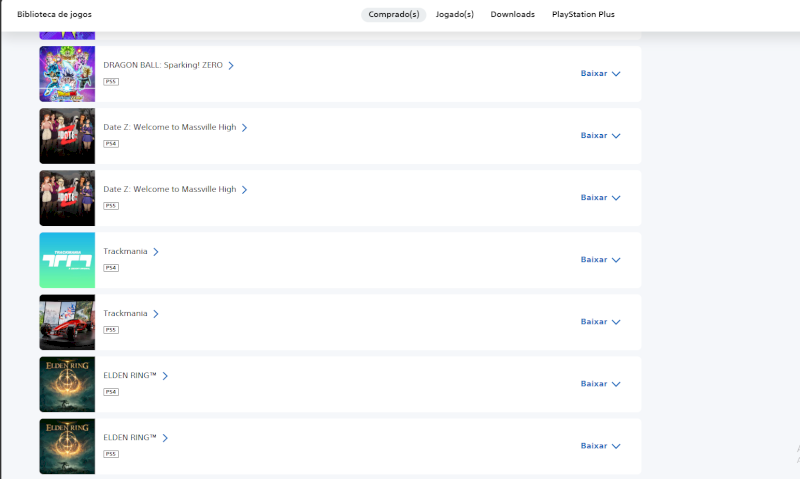The height and width of the screenshot is (479, 800).
Task: Open the arrow beside DRAGON BALL: Sparking! ZERO
Action: [x=231, y=65]
